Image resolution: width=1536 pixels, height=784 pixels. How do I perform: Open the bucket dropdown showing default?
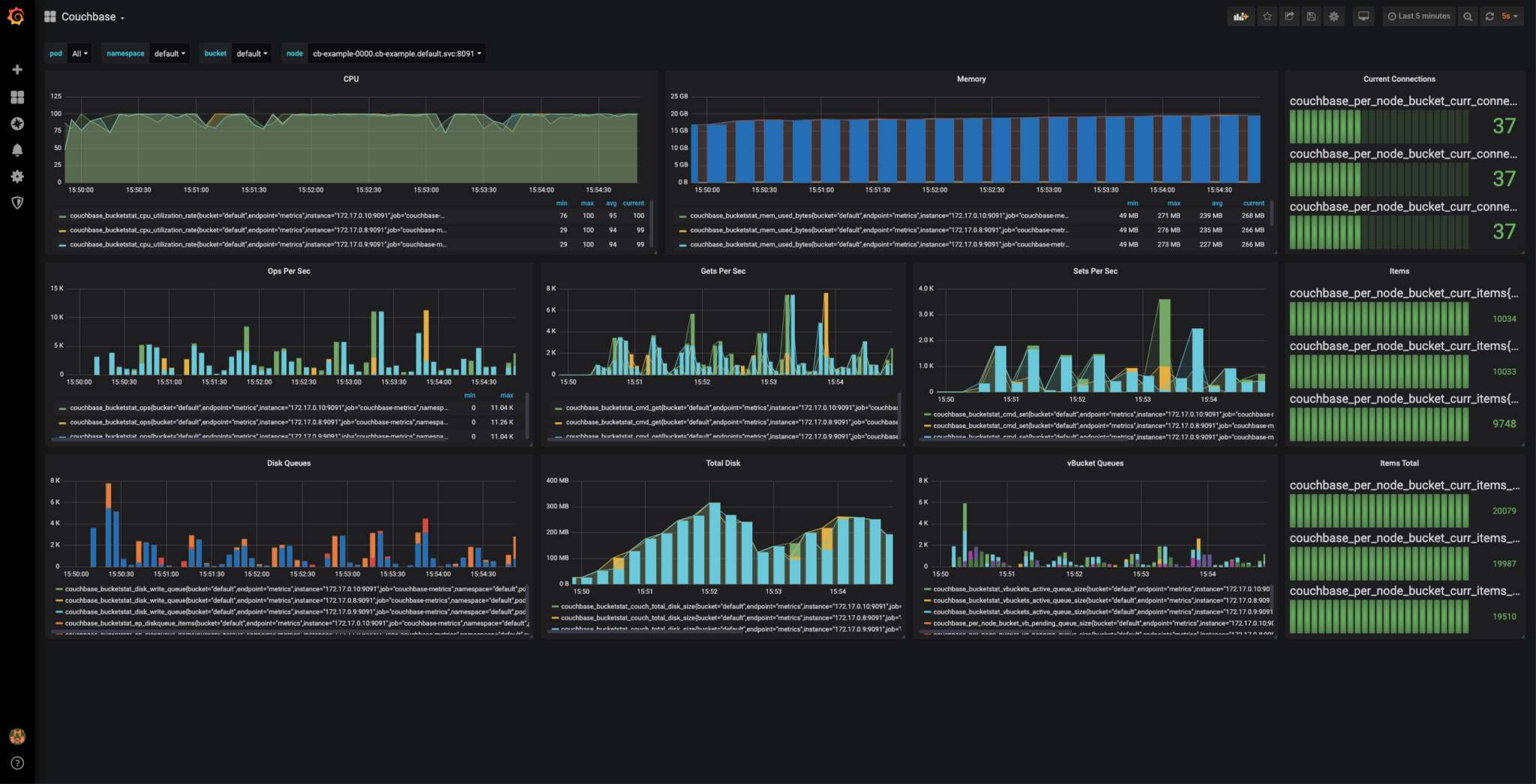coord(252,53)
